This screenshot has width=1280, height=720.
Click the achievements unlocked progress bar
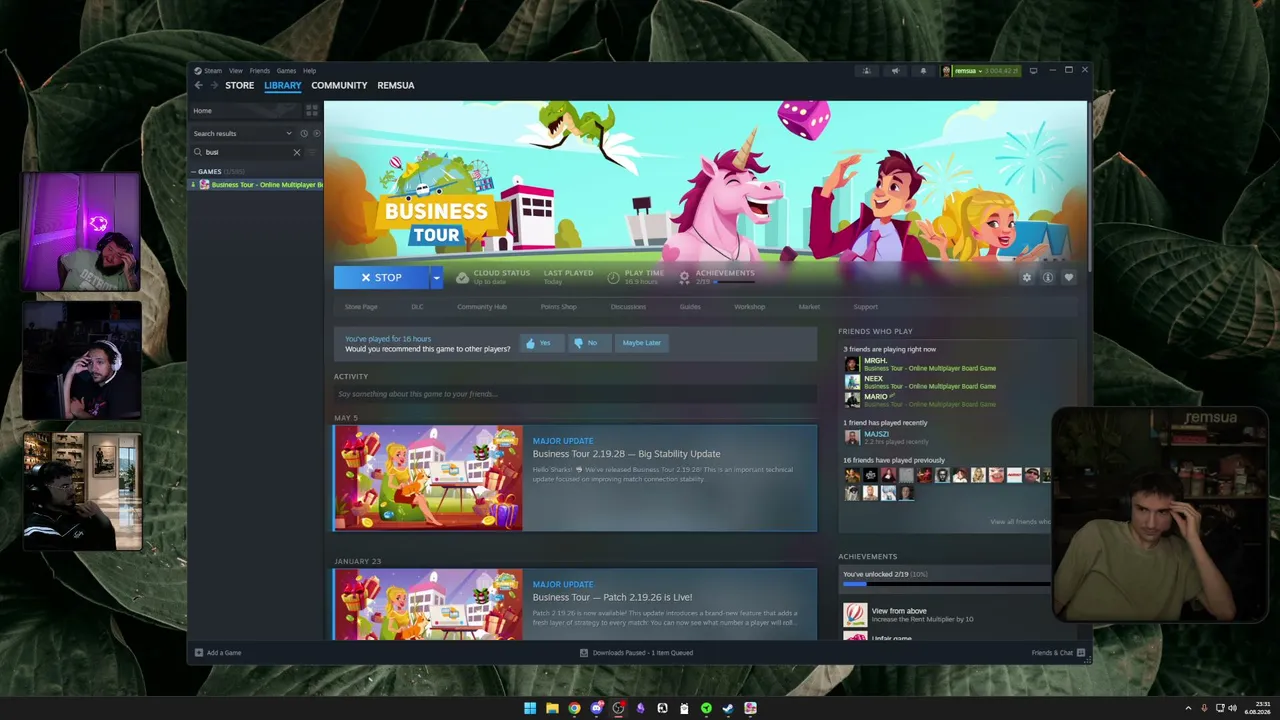coord(946,584)
